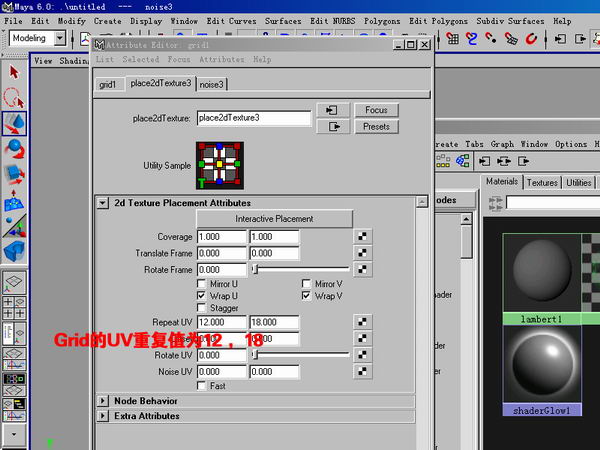The width and height of the screenshot is (600, 450).
Task: Uncheck the Wrap V checkbox
Action: tap(306, 295)
